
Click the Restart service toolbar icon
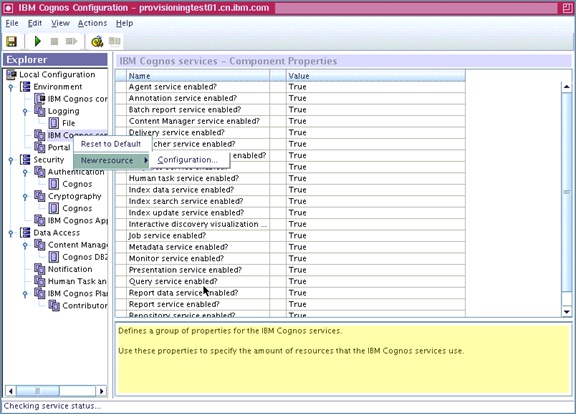pos(71,41)
